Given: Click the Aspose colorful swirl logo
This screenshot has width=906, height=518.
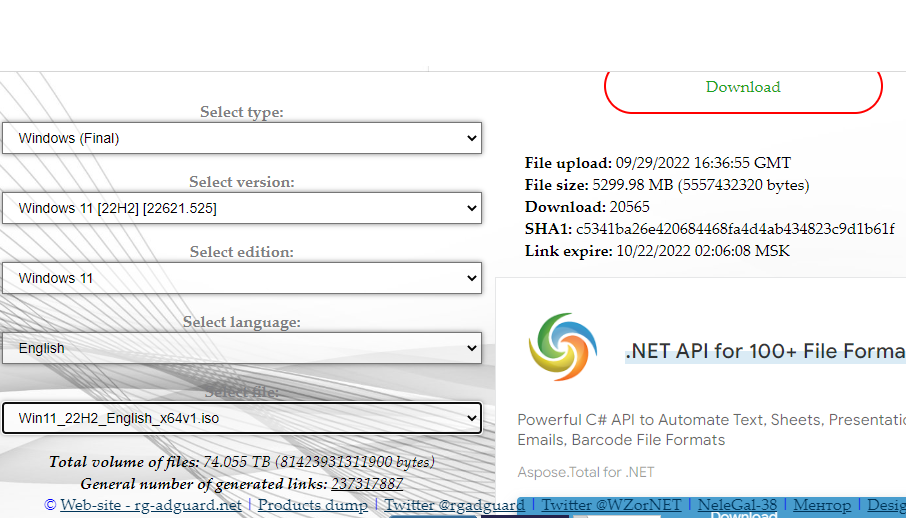Looking at the screenshot, I should click(x=562, y=347).
